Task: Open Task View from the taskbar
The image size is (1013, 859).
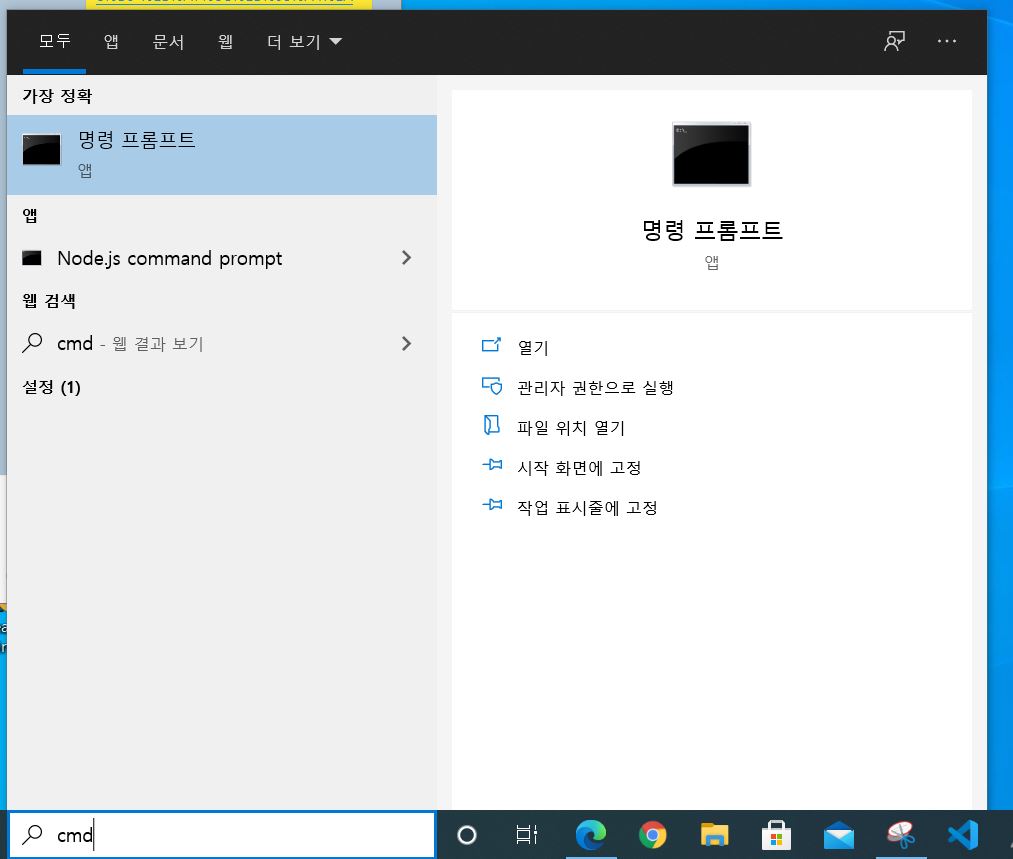Action: [x=527, y=834]
